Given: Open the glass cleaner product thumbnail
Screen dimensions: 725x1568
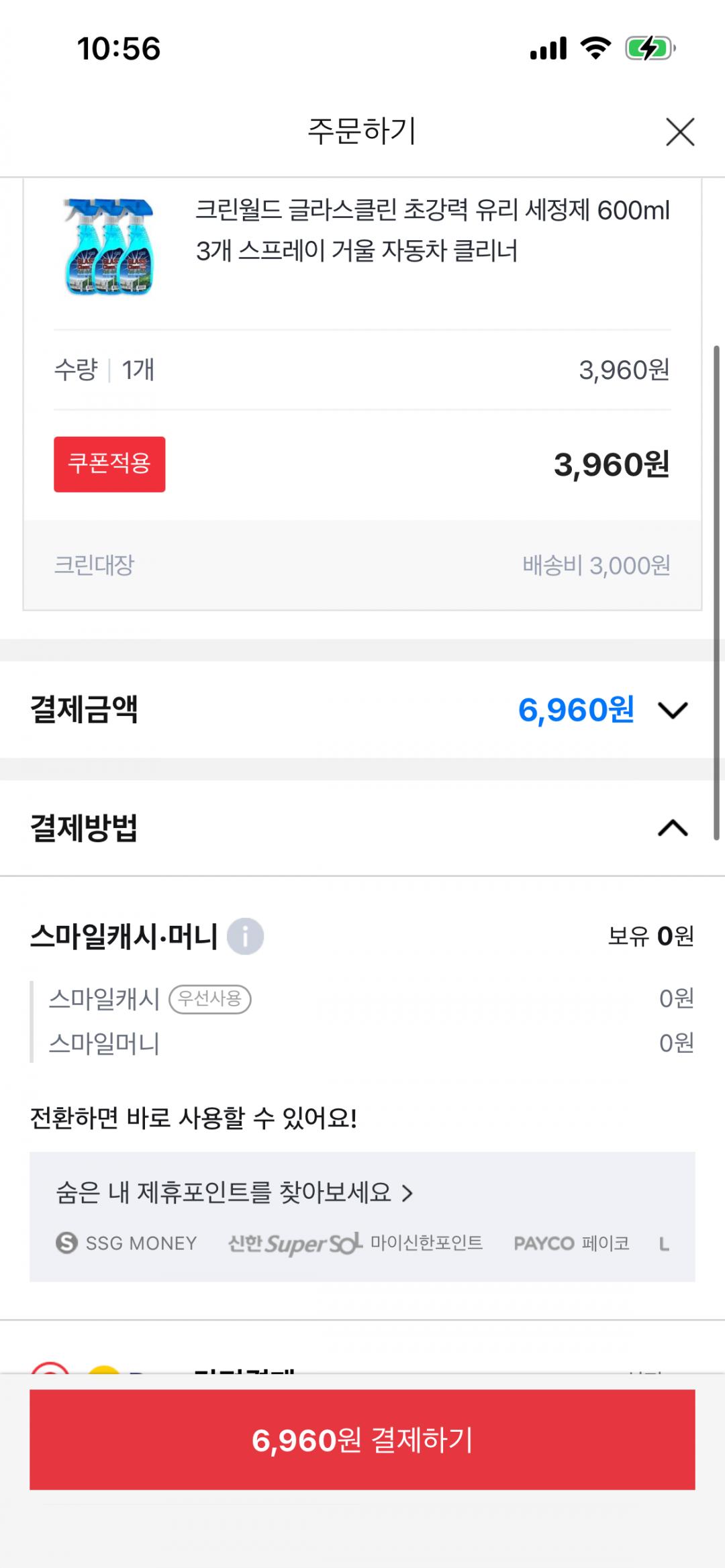Looking at the screenshot, I should (x=109, y=246).
